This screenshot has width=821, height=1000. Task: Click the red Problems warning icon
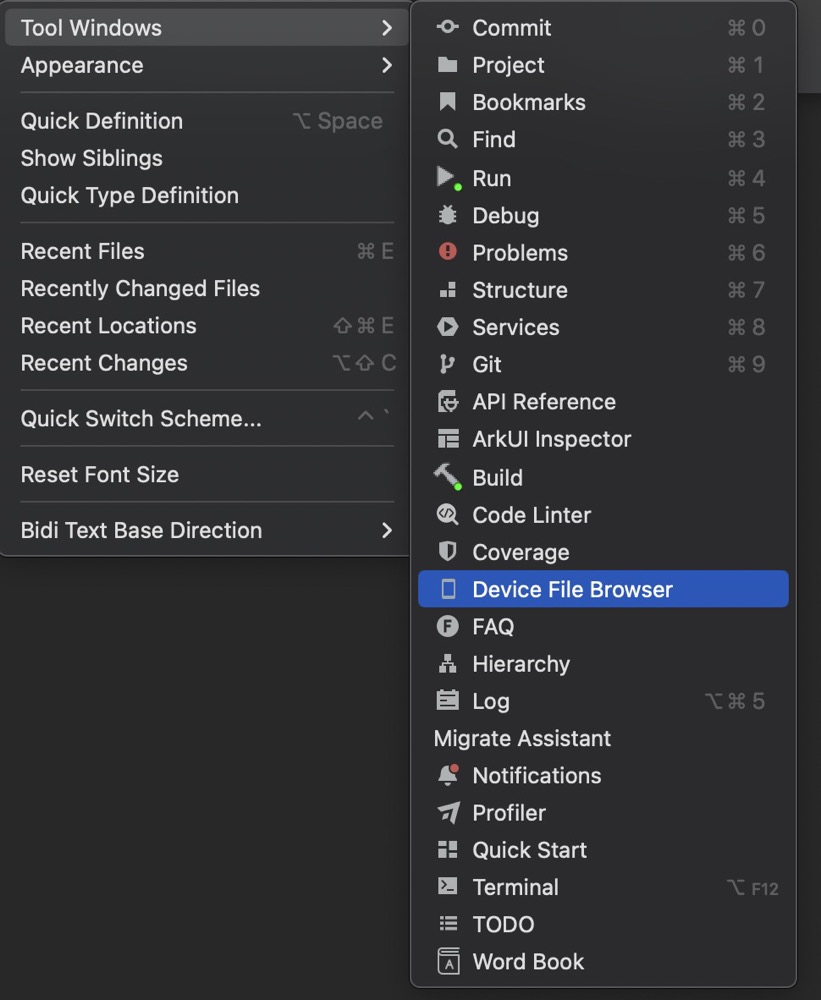[x=447, y=251]
